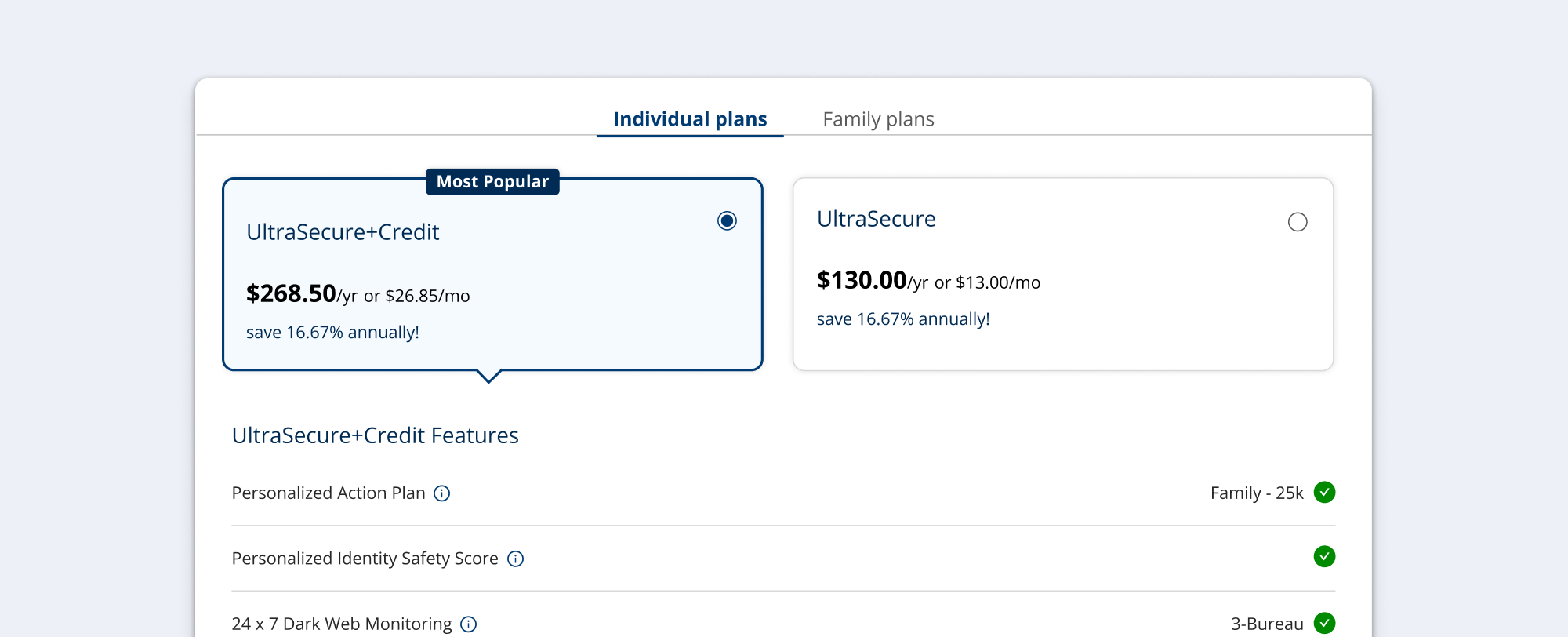The image size is (1568, 637).
Task: Click the Most Popular badge
Action: click(x=492, y=182)
